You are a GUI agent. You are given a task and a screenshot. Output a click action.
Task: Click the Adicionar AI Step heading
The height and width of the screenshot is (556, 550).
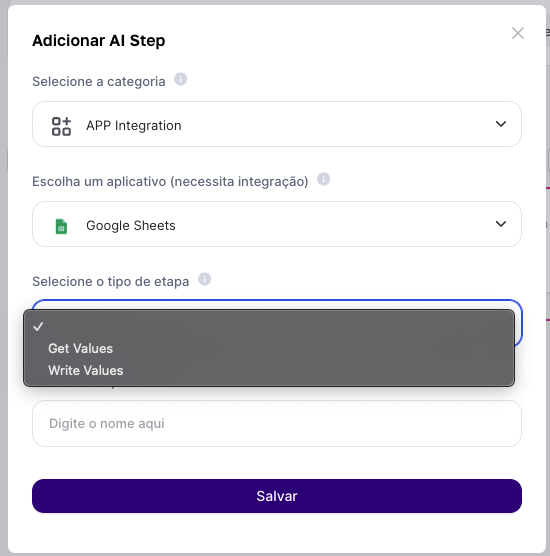click(x=99, y=40)
